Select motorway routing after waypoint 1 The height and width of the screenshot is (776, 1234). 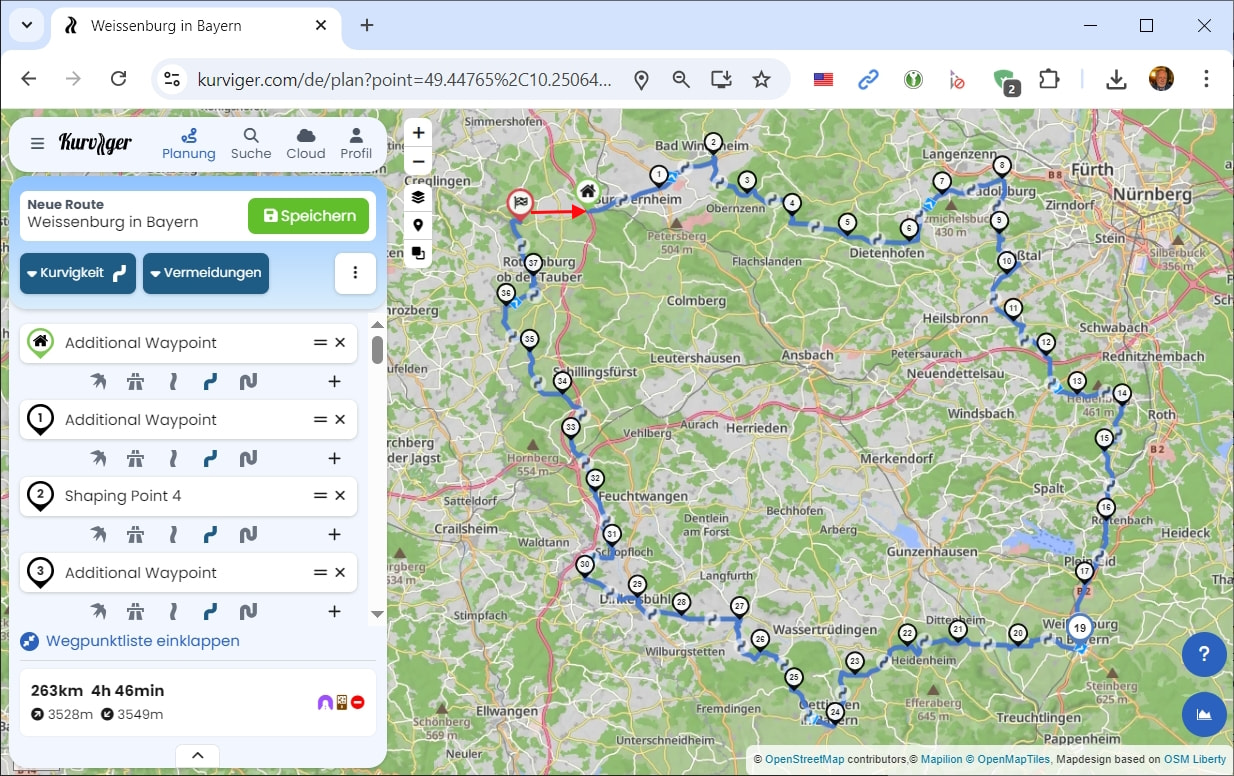coord(135,458)
